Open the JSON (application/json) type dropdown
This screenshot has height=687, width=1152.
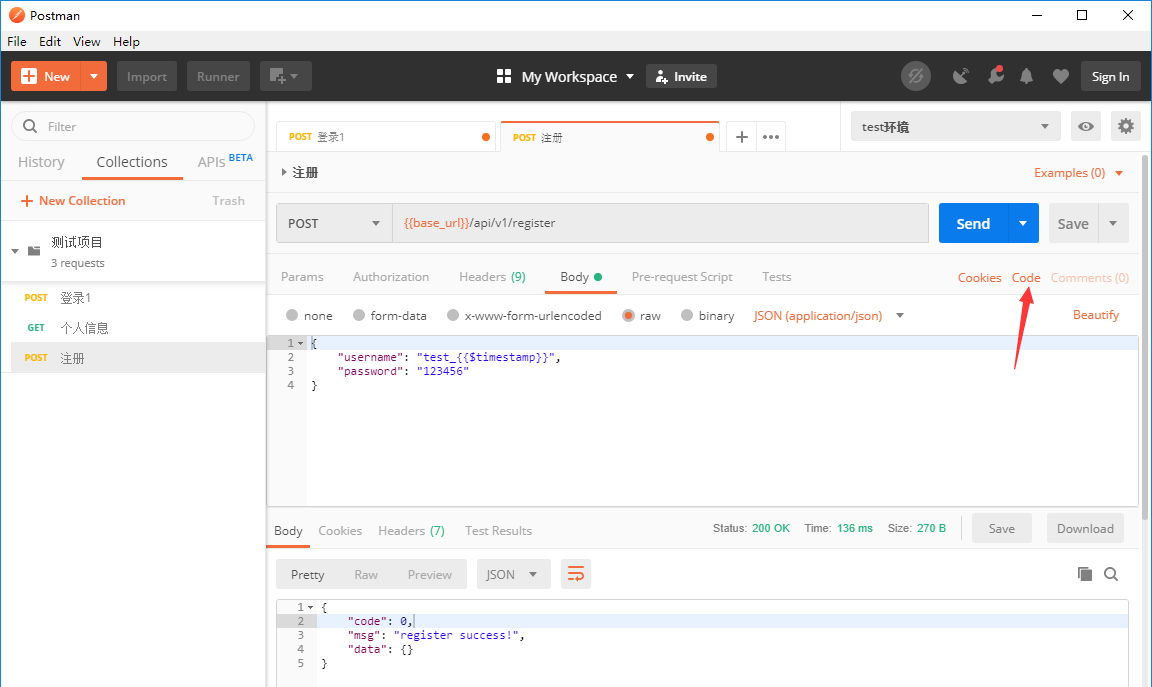[x=828, y=316]
